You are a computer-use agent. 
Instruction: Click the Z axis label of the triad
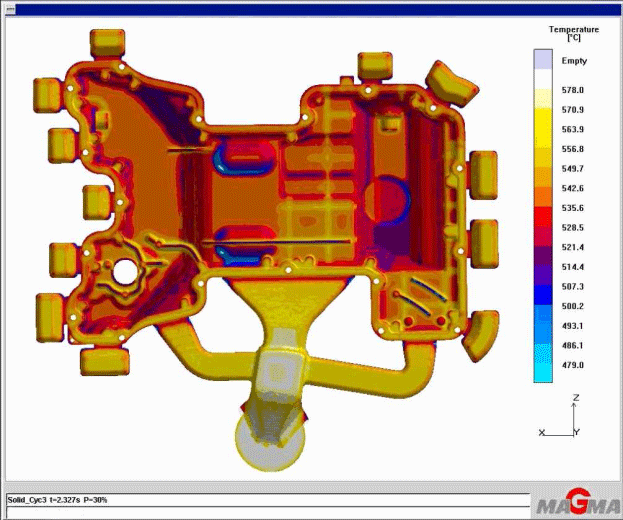(x=577, y=398)
